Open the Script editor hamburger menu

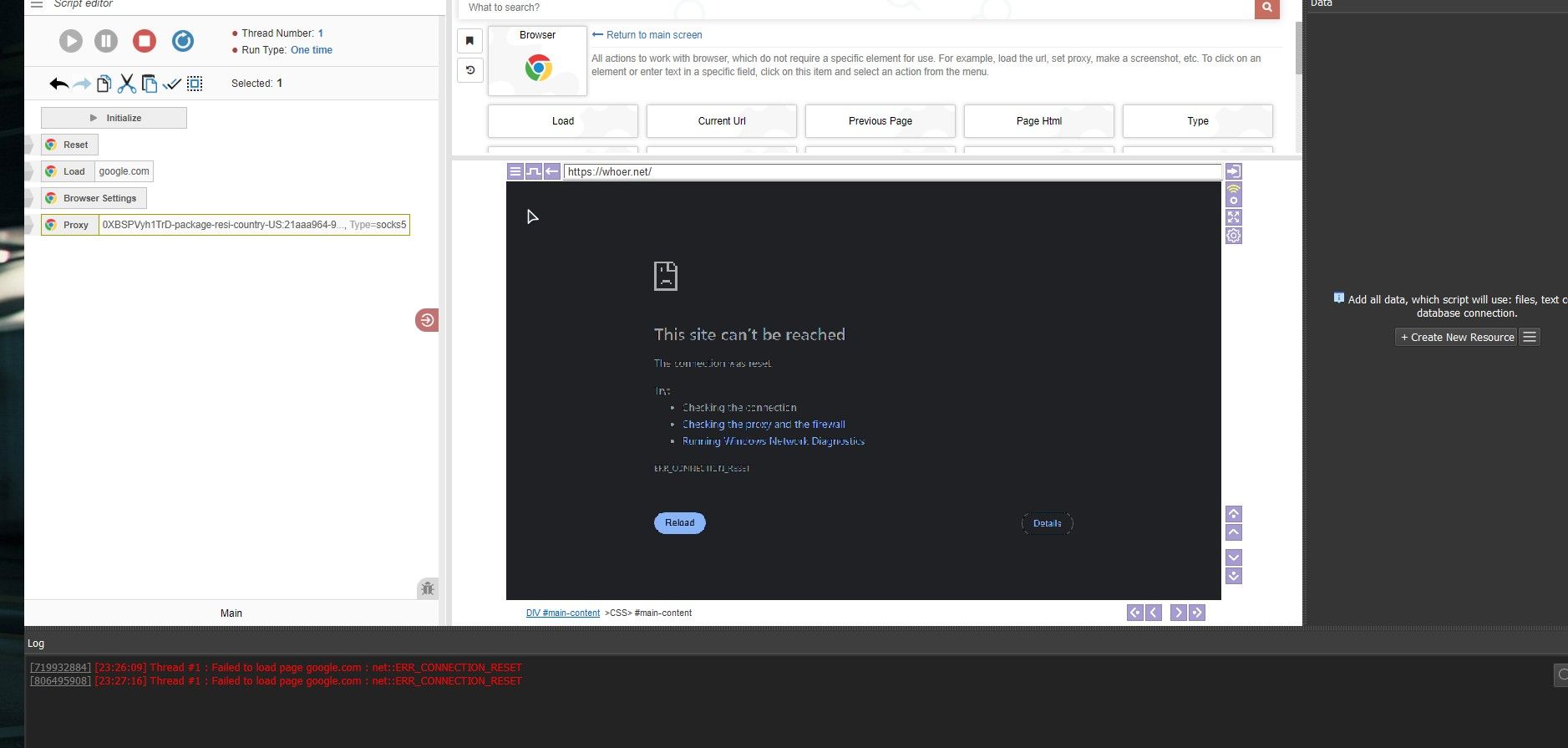37,4
